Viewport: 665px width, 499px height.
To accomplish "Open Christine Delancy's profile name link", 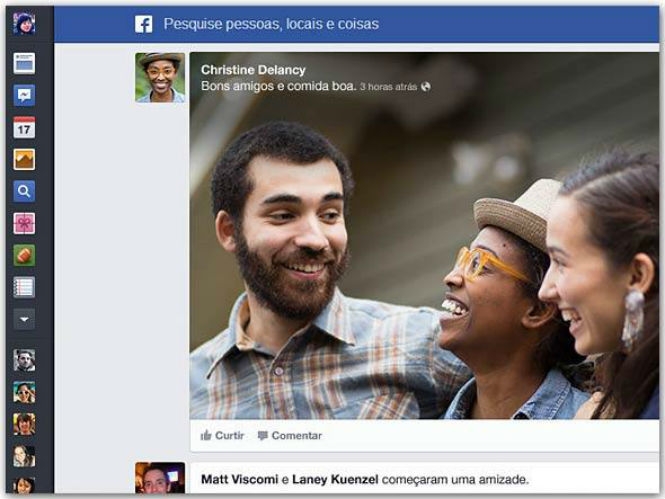I will [x=253, y=70].
